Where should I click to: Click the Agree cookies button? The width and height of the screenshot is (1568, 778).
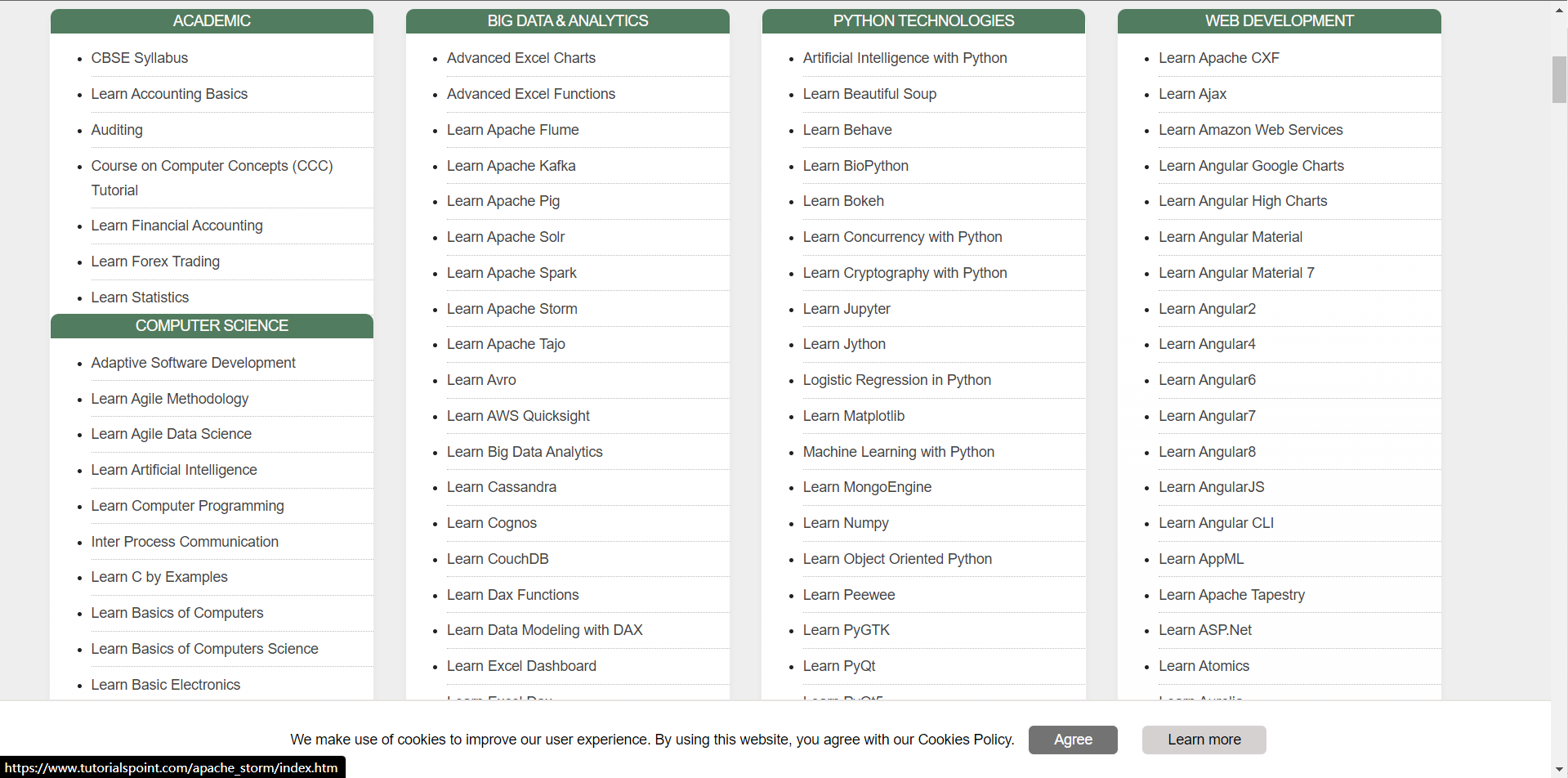[1073, 740]
